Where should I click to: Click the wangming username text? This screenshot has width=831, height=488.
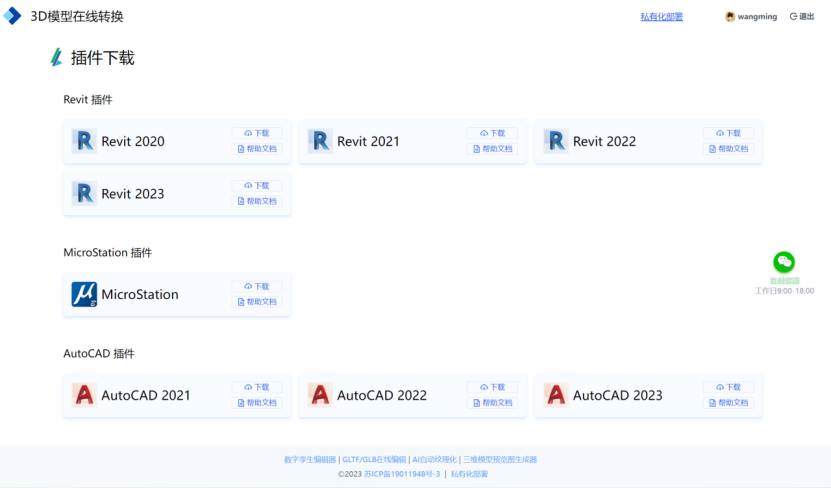[757, 16]
